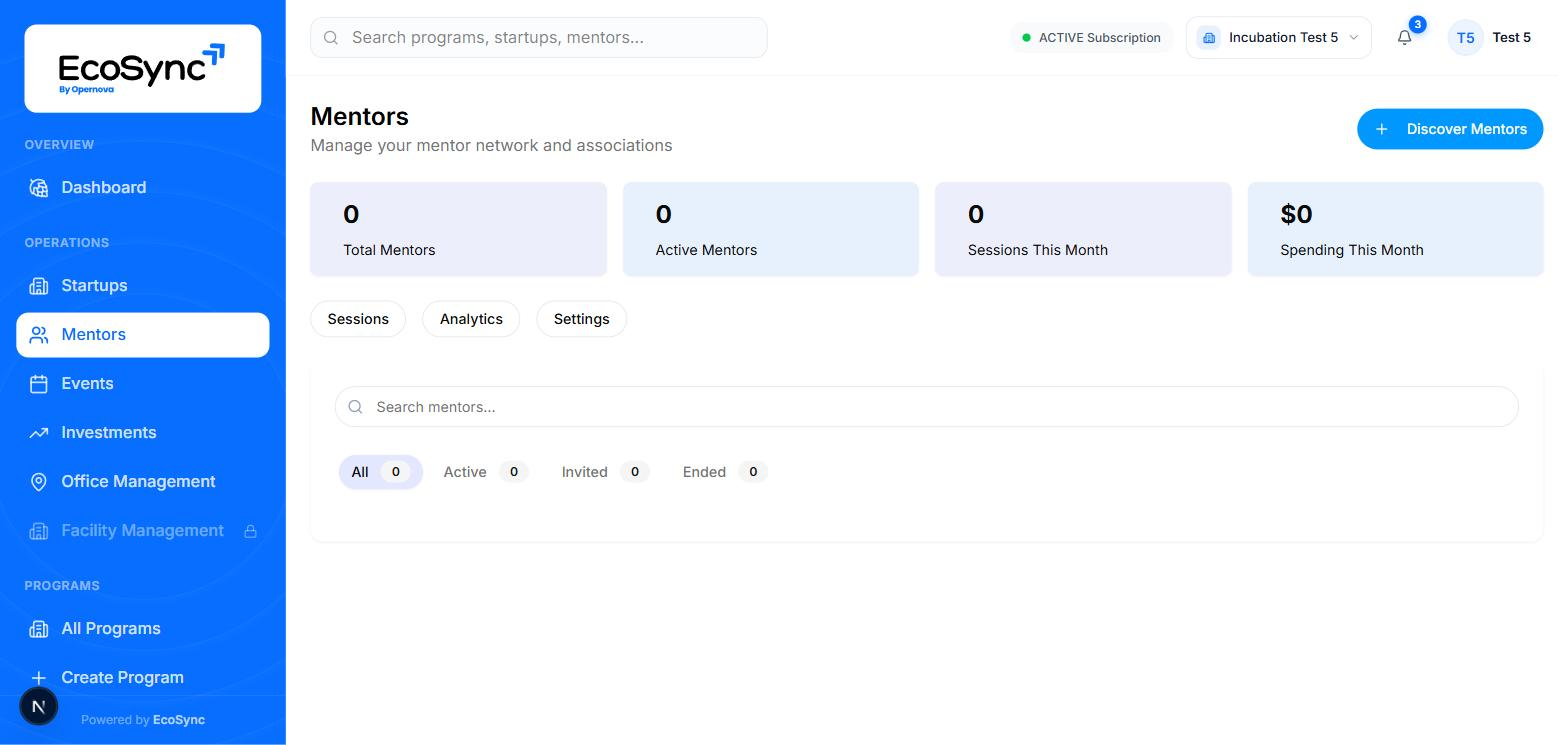Image resolution: width=1558 pixels, height=745 pixels.
Task: Click the Mentors people icon in sidebar
Action: [39, 335]
